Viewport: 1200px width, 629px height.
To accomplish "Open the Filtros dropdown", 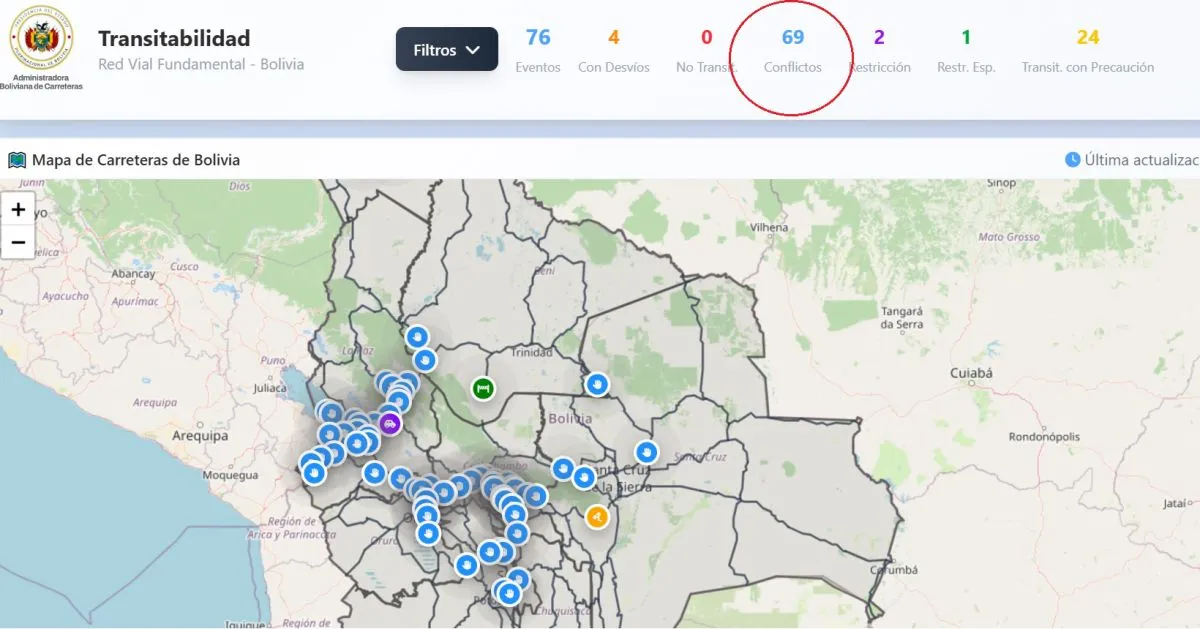I will click(x=446, y=49).
